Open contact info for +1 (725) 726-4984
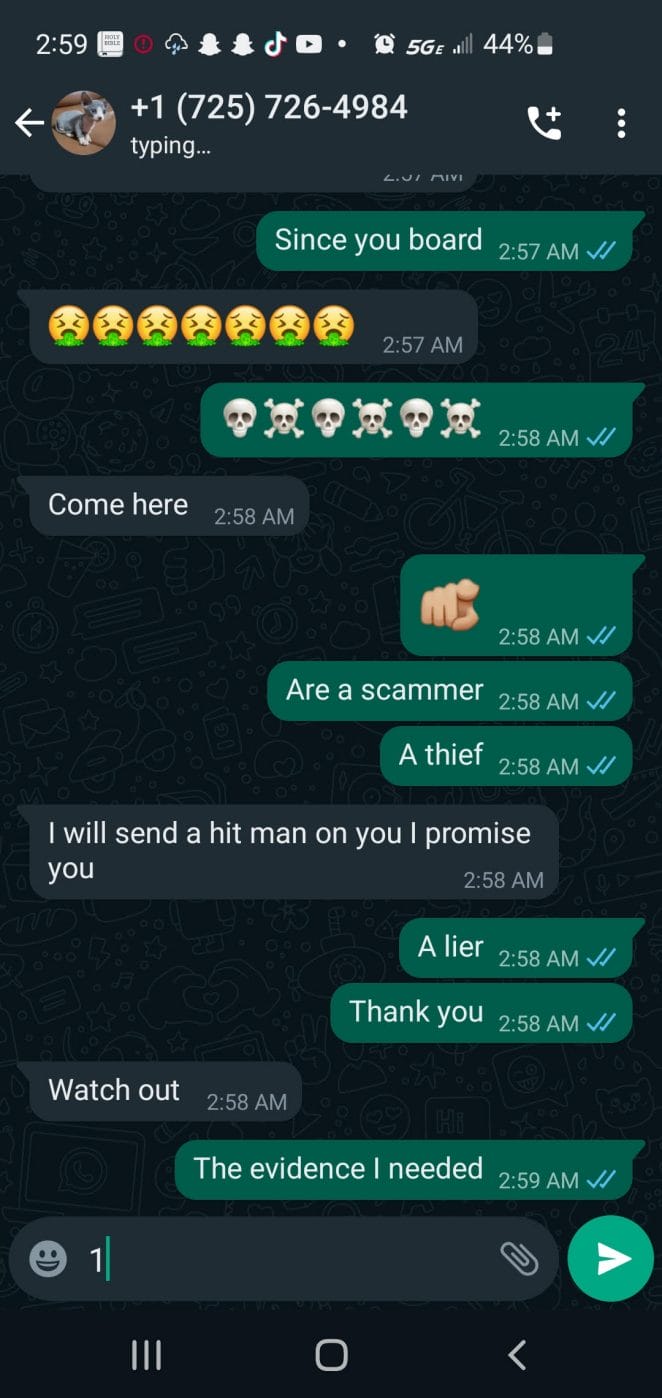The height and width of the screenshot is (1398, 662). click(268, 107)
